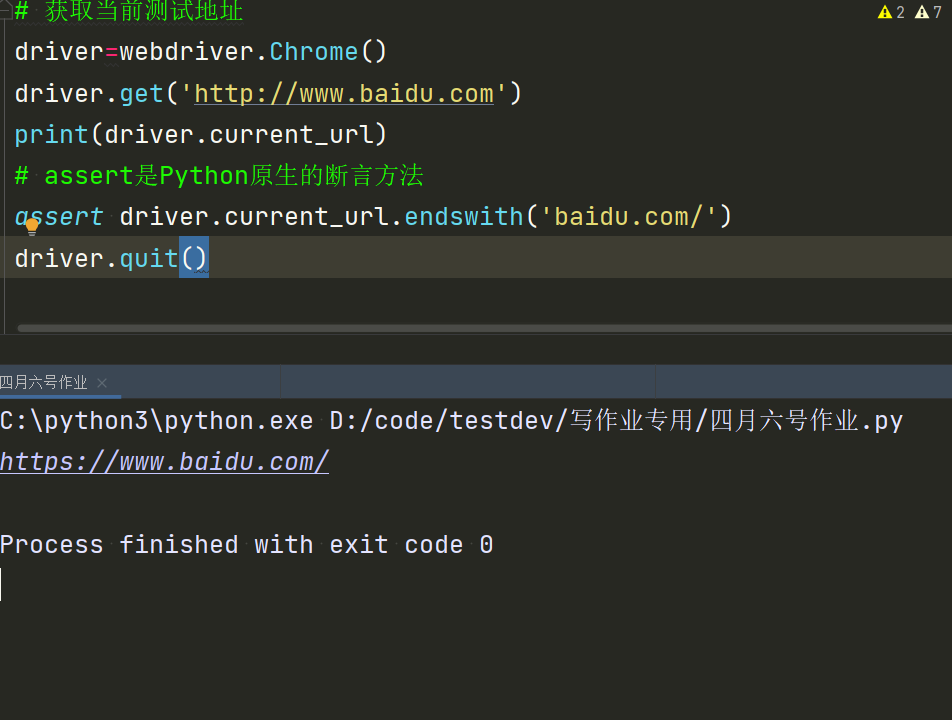Click the 四月六号作业.py file path in console
This screenshot has width=952, height=720.
click(x=805, y=421)
